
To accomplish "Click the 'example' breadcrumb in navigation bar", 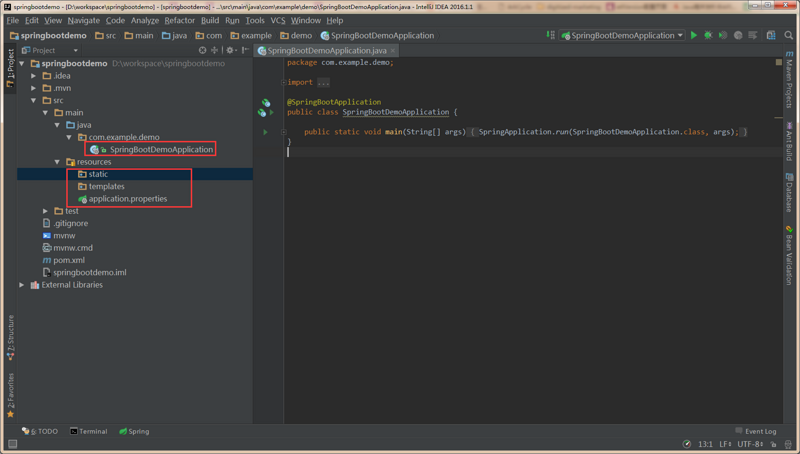I will click(x=251, y=35).
